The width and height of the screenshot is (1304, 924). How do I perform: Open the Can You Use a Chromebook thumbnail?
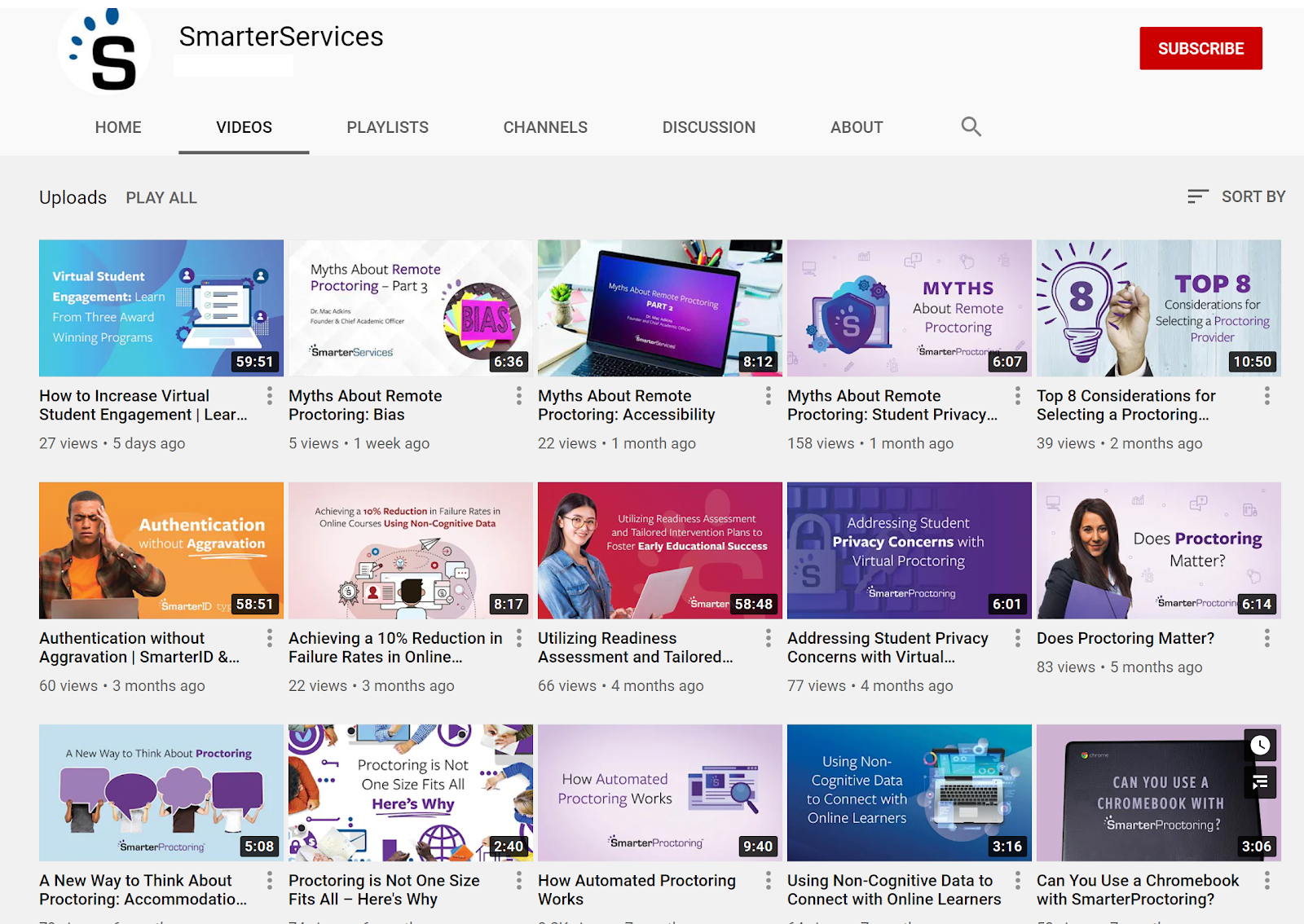(1159, 793)
